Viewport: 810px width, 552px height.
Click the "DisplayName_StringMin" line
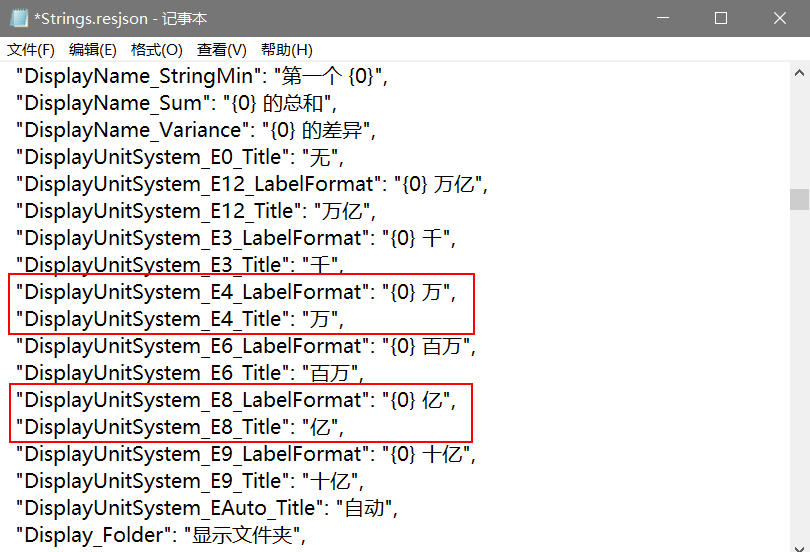click(201, 76)
